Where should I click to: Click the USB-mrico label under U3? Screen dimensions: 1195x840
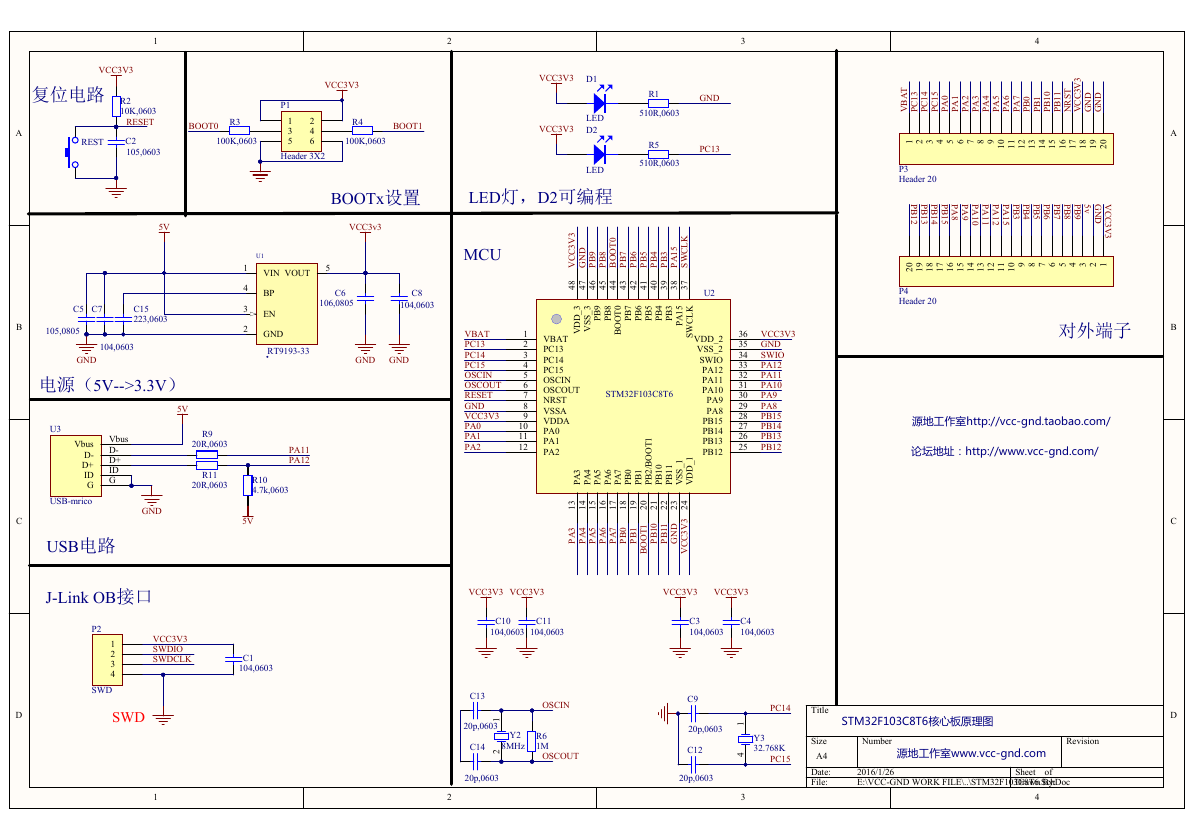pyautogui.click(x=71, y=501)
